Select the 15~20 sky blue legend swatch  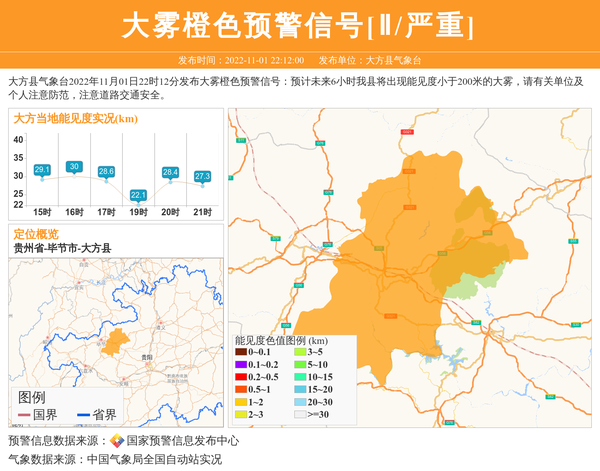click(x=300, y=390)
